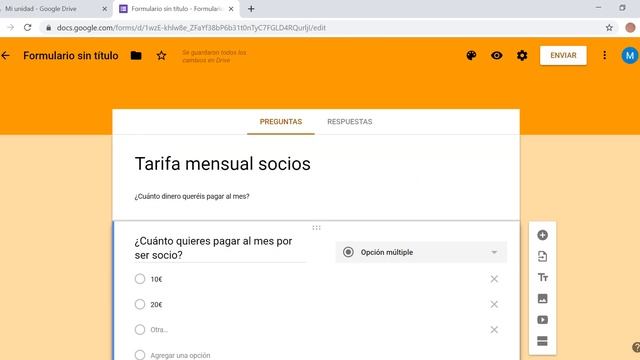Image resolution: width=640 pixels, height=360 pixels.
Task: Click the Otra... option label
Action: [159, 330]
